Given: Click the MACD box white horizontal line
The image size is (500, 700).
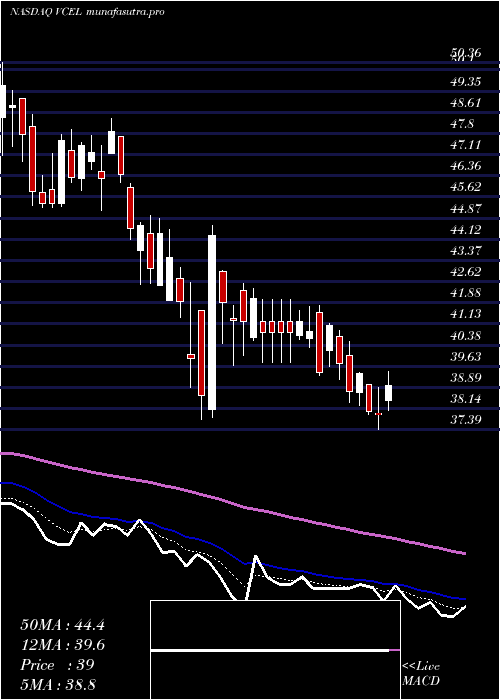Looking at the screenshot, I should tap(270, 650).
